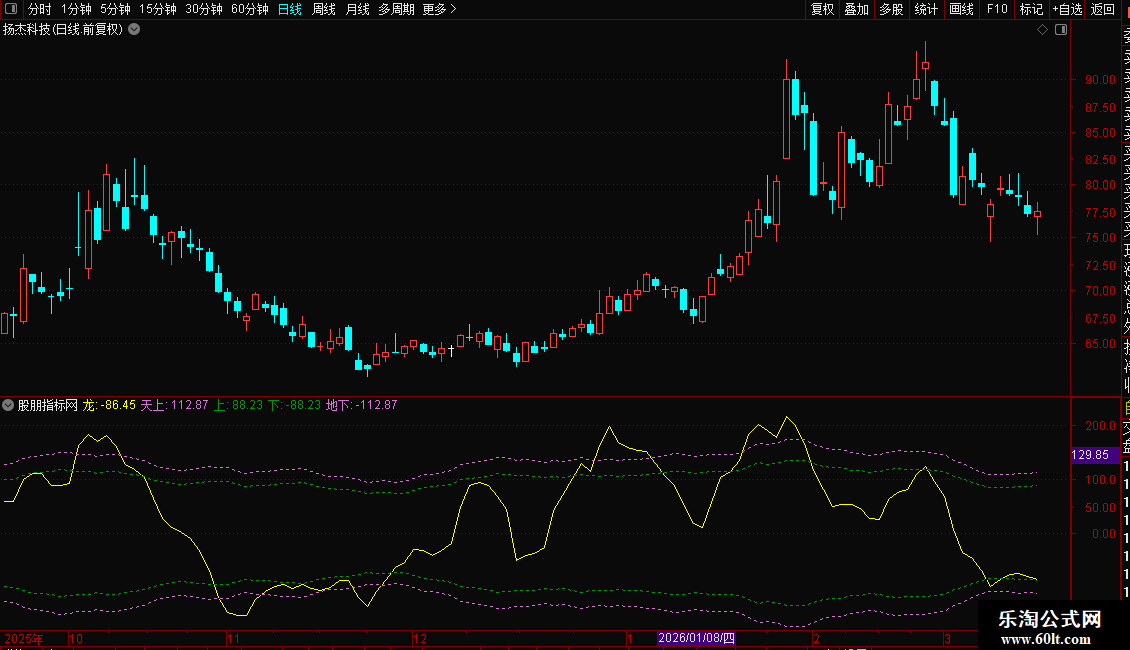1130x650 pixels.
Task: Click the 上: 88.23 indicator value
Action: [239, 405]
